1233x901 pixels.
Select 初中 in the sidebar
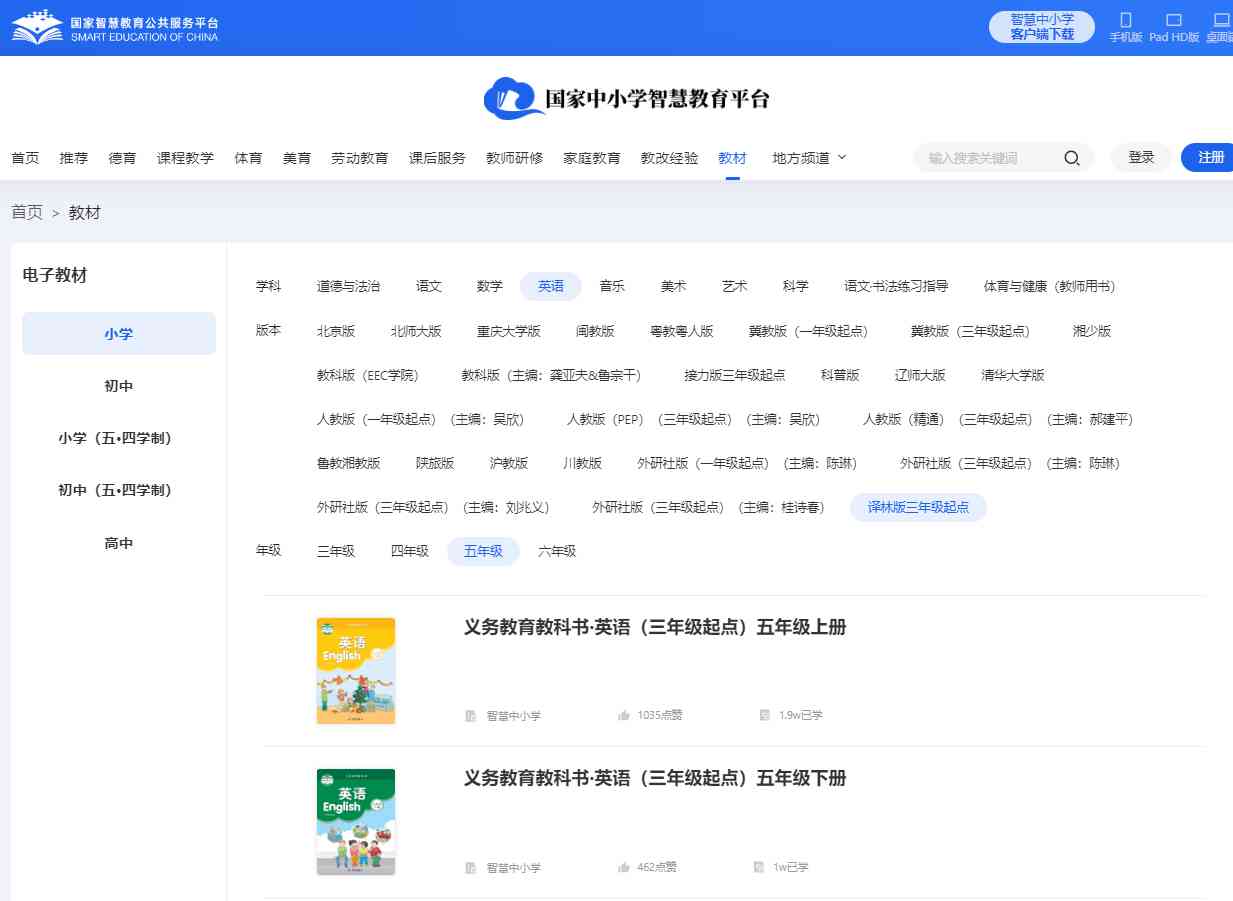pos(119,386)
